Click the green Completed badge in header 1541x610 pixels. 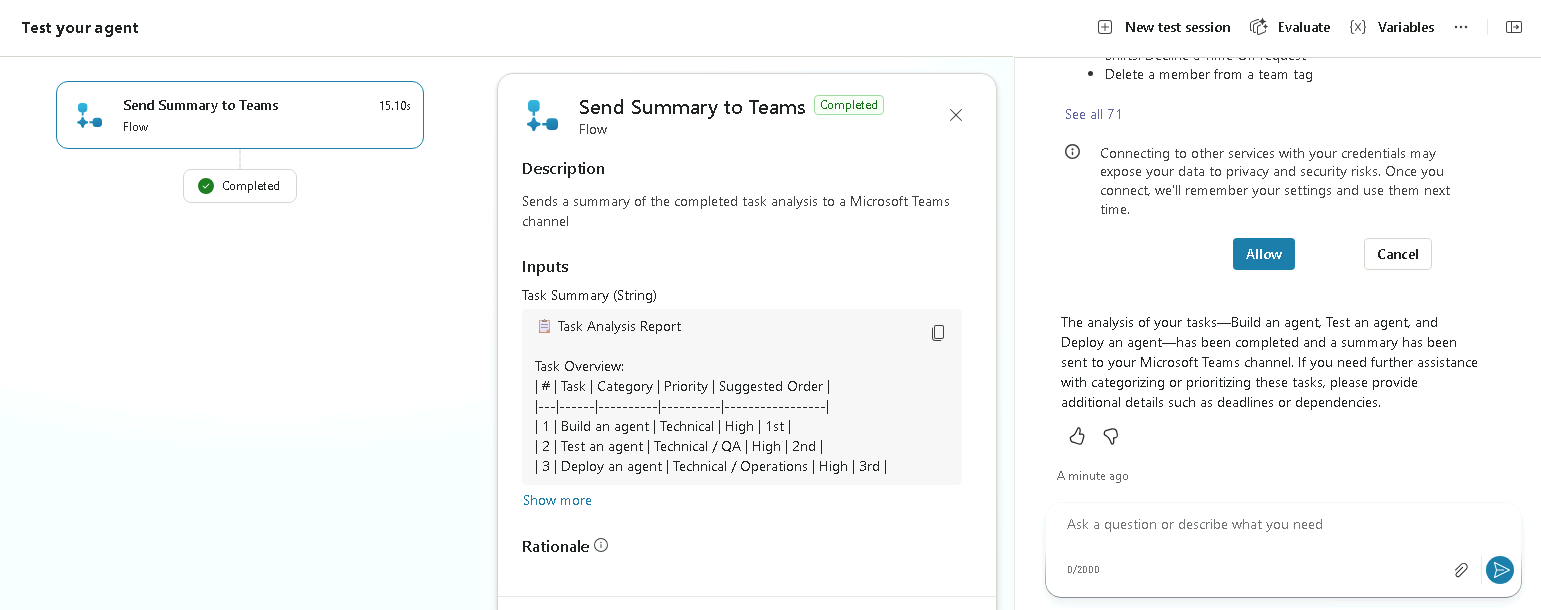tap(849, 105)
